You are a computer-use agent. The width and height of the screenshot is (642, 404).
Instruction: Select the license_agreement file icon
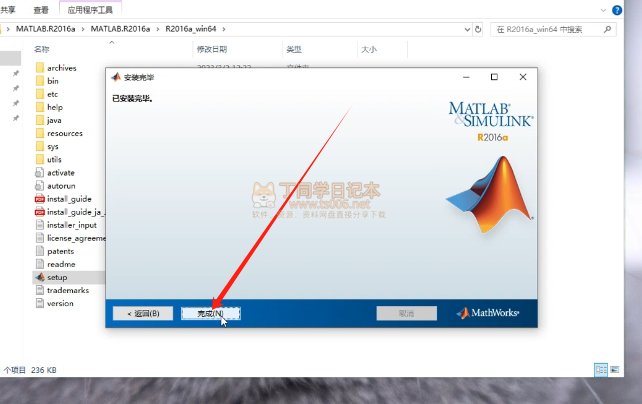pos(40,238)
